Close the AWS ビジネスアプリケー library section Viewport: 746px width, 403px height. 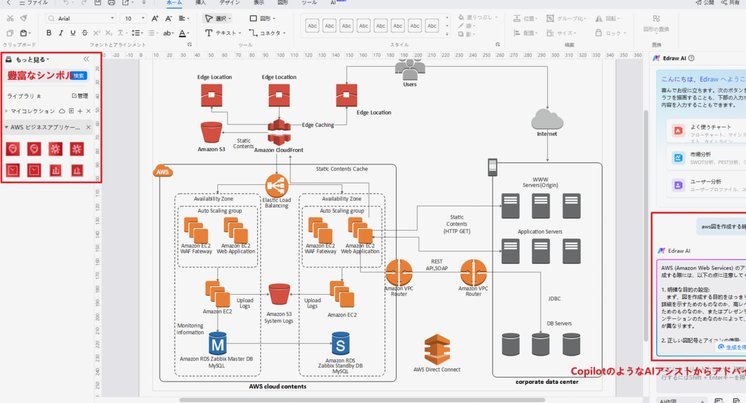(x=88, y=127)
